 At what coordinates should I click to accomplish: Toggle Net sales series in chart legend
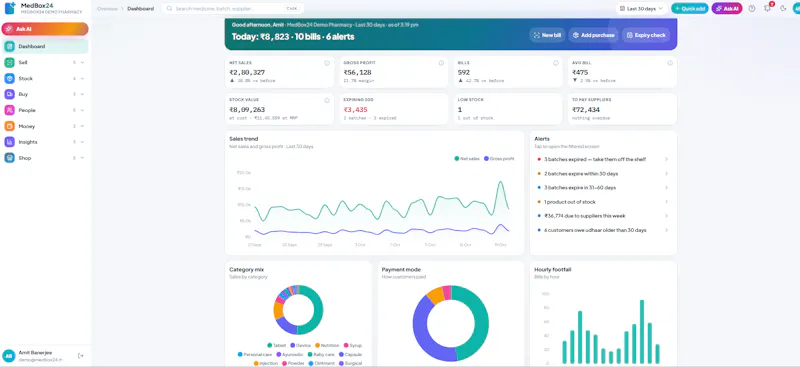(467, 159)
